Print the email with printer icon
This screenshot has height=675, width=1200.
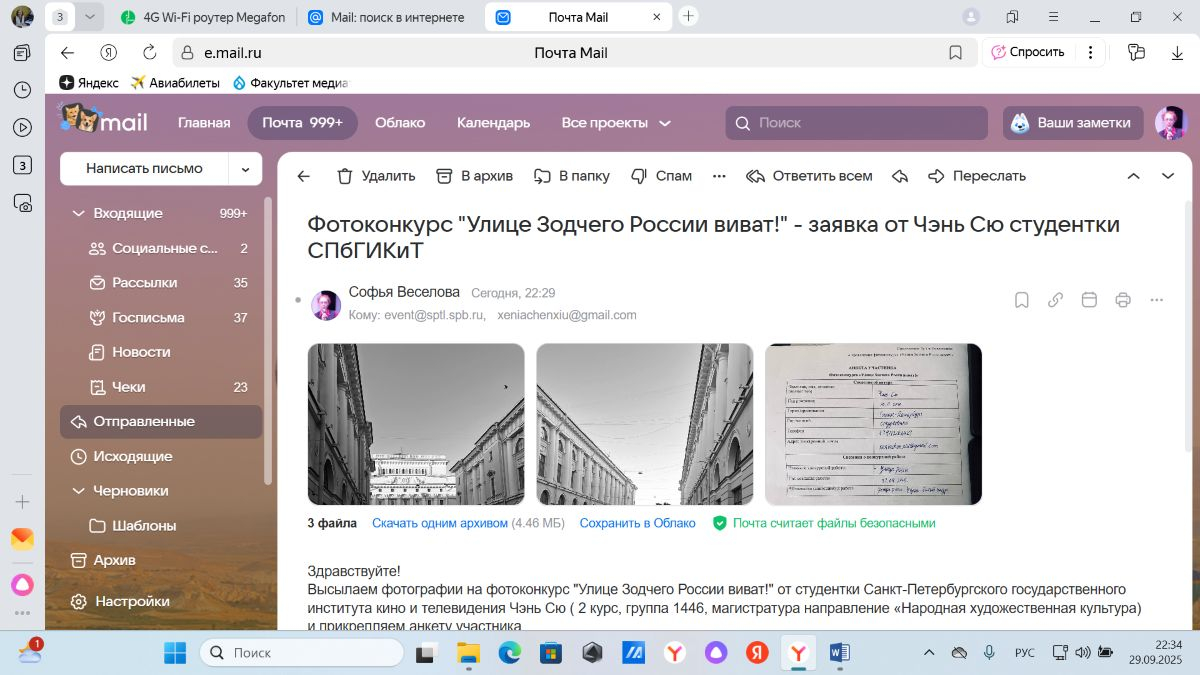click(x=1123, y=300)
